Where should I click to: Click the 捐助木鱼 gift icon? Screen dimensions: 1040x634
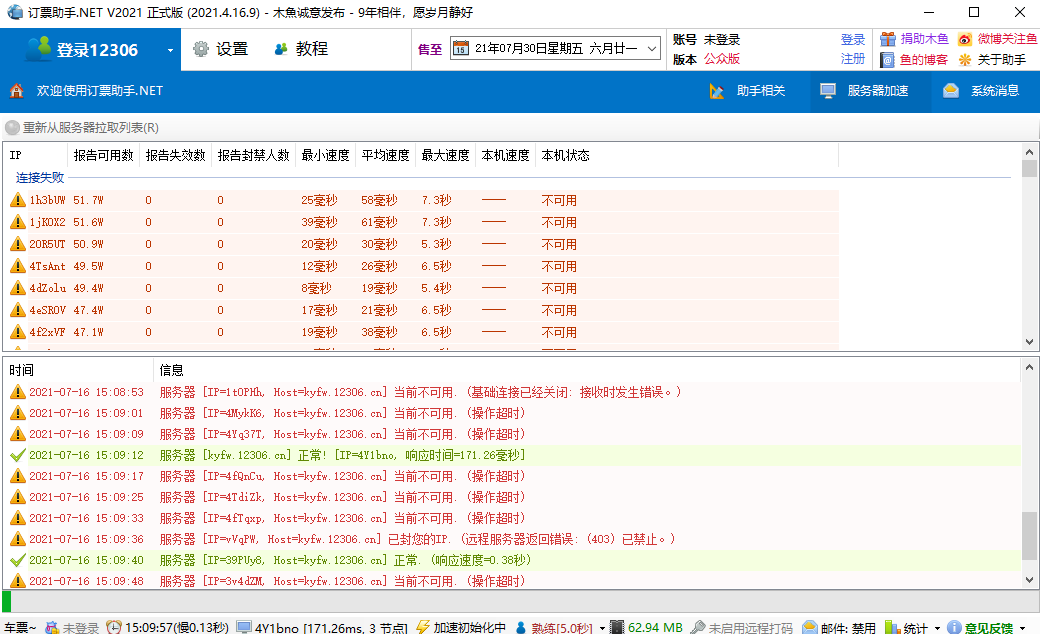[888, 40]
